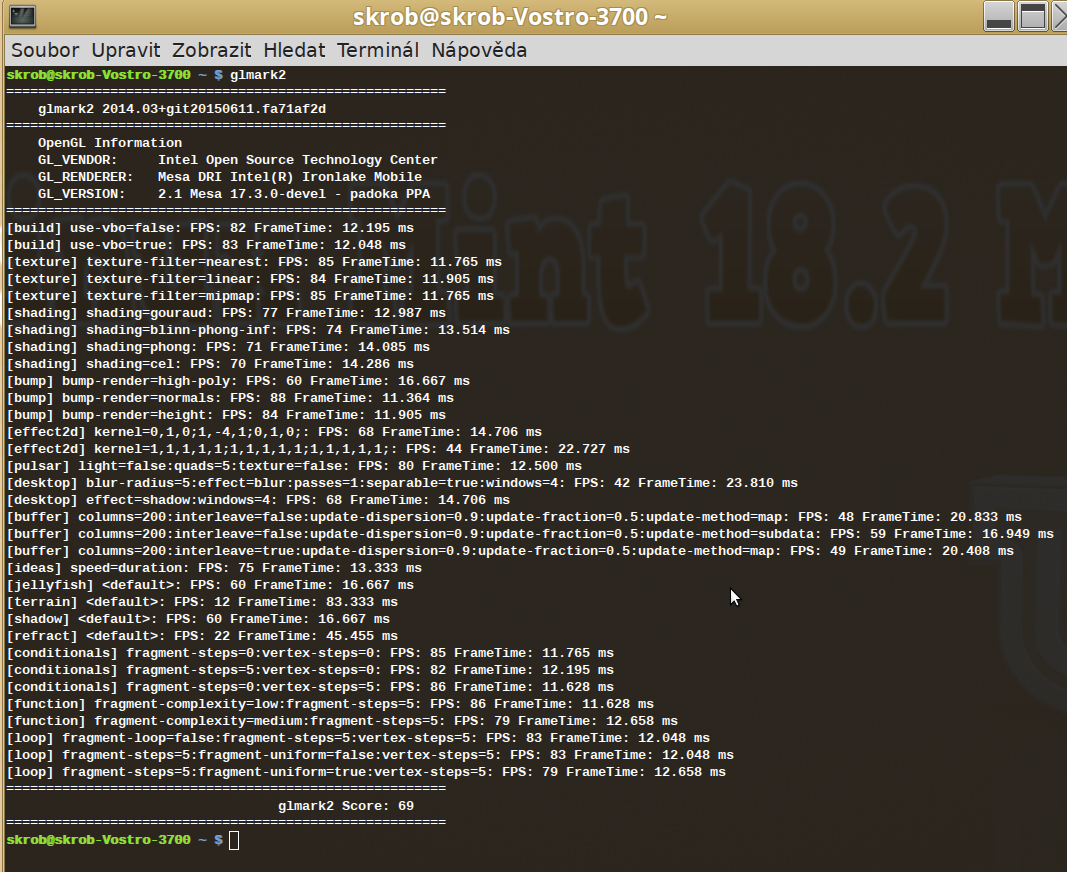
Task: Open the Upravit menu
Action: click(126, 50)
